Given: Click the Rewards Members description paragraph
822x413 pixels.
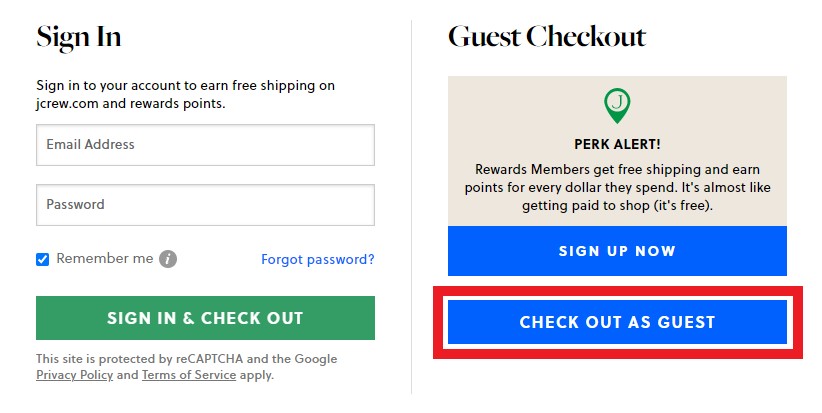Looking at the screenshot, I should 617,187.
